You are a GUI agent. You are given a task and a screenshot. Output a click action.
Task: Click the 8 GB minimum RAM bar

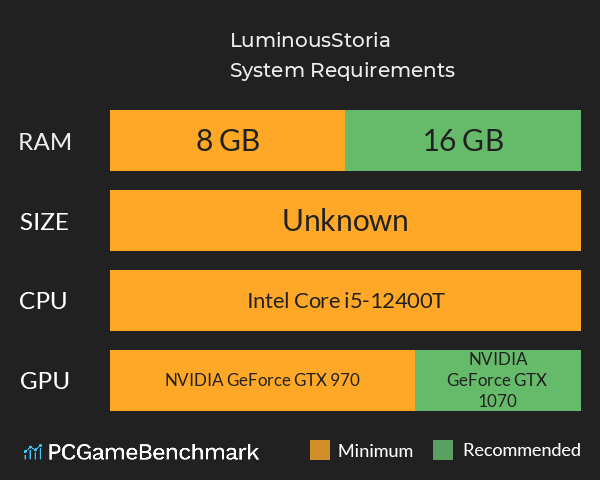tap(227, 141)
